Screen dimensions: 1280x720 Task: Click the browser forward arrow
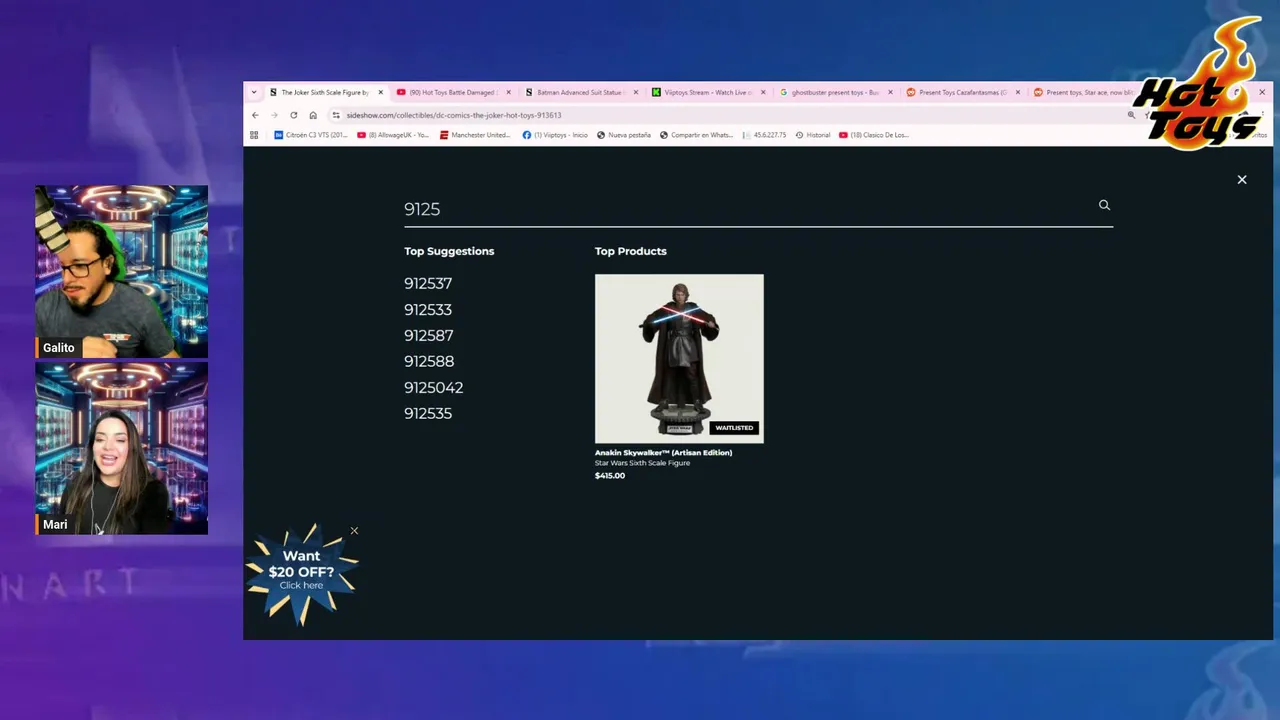[274, 115]
